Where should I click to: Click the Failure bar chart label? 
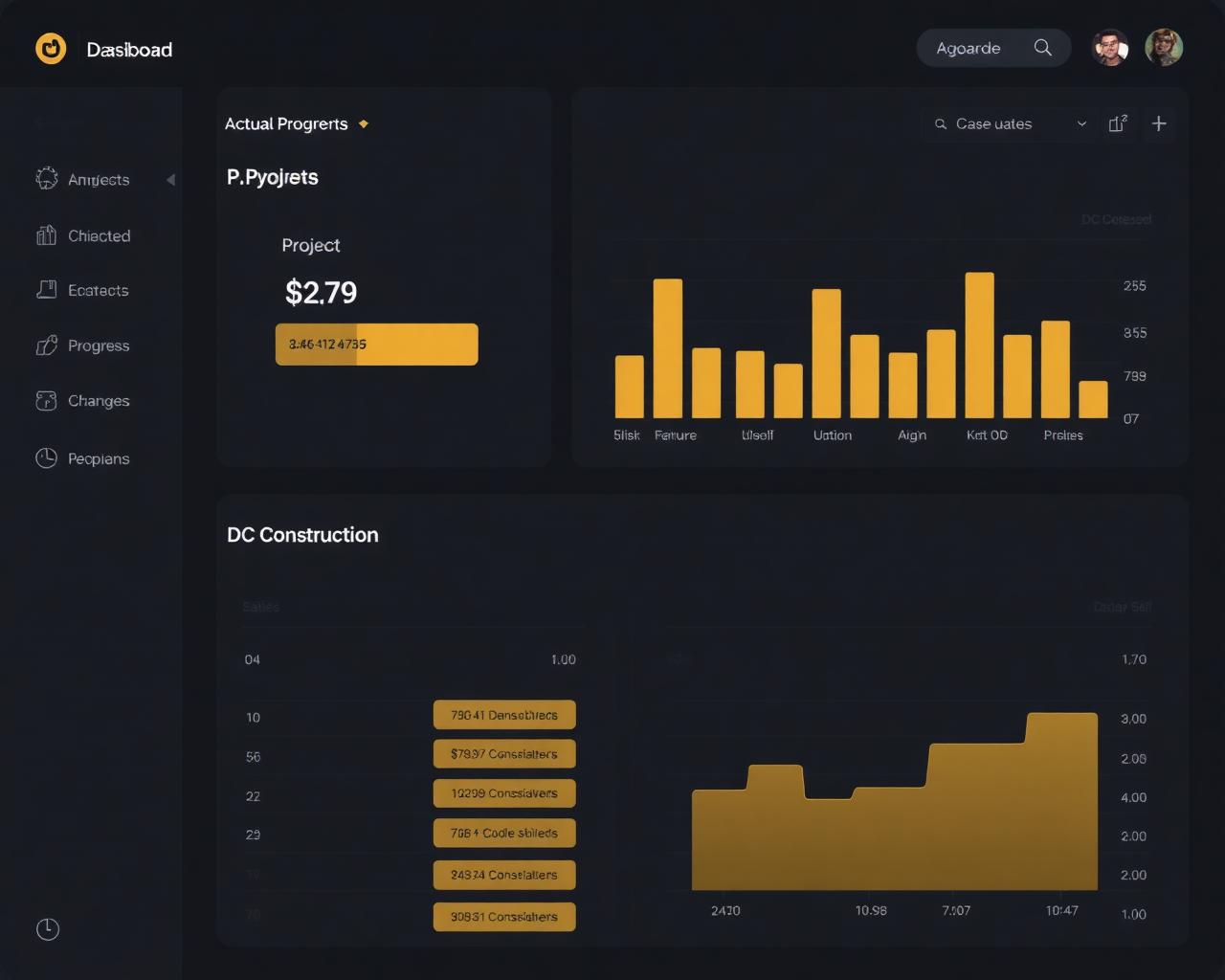tap(676, 434)
